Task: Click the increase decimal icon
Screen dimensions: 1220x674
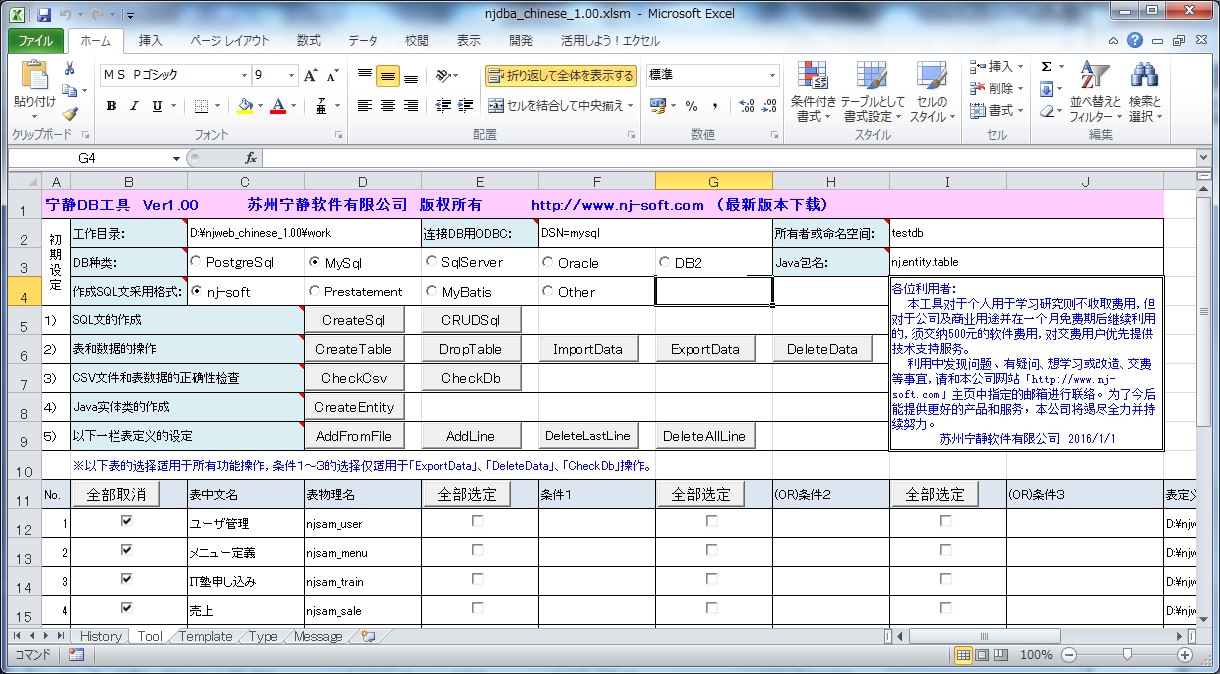Action: pyautogui.click(x=745, y=106)
